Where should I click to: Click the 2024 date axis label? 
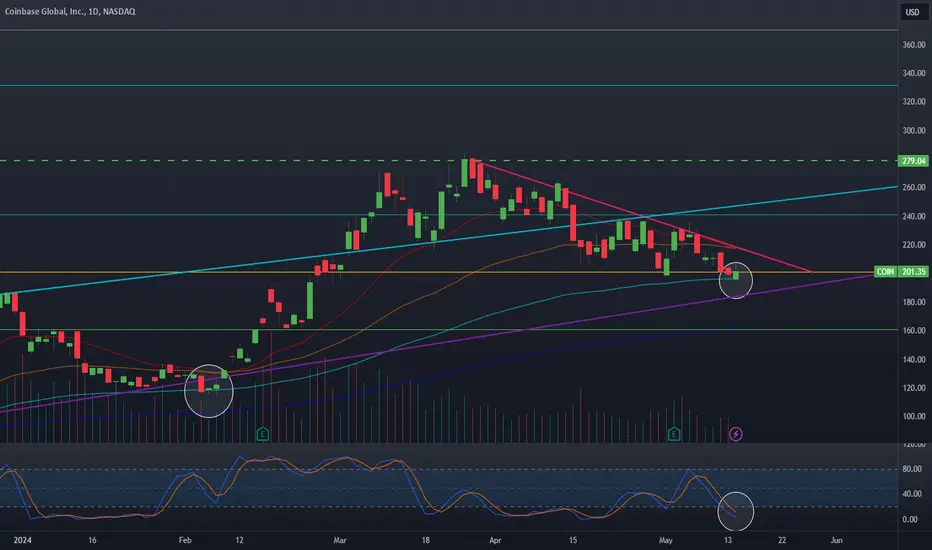coord(23,540)
